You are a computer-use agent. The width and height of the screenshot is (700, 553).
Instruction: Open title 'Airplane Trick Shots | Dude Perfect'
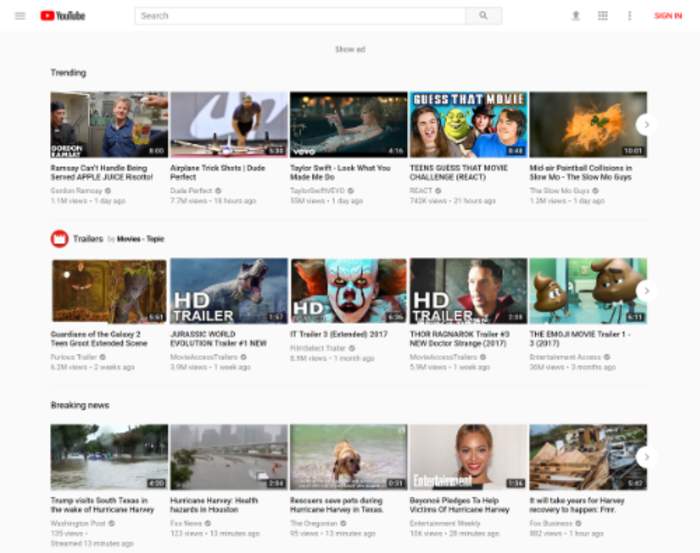coord(217,172)
